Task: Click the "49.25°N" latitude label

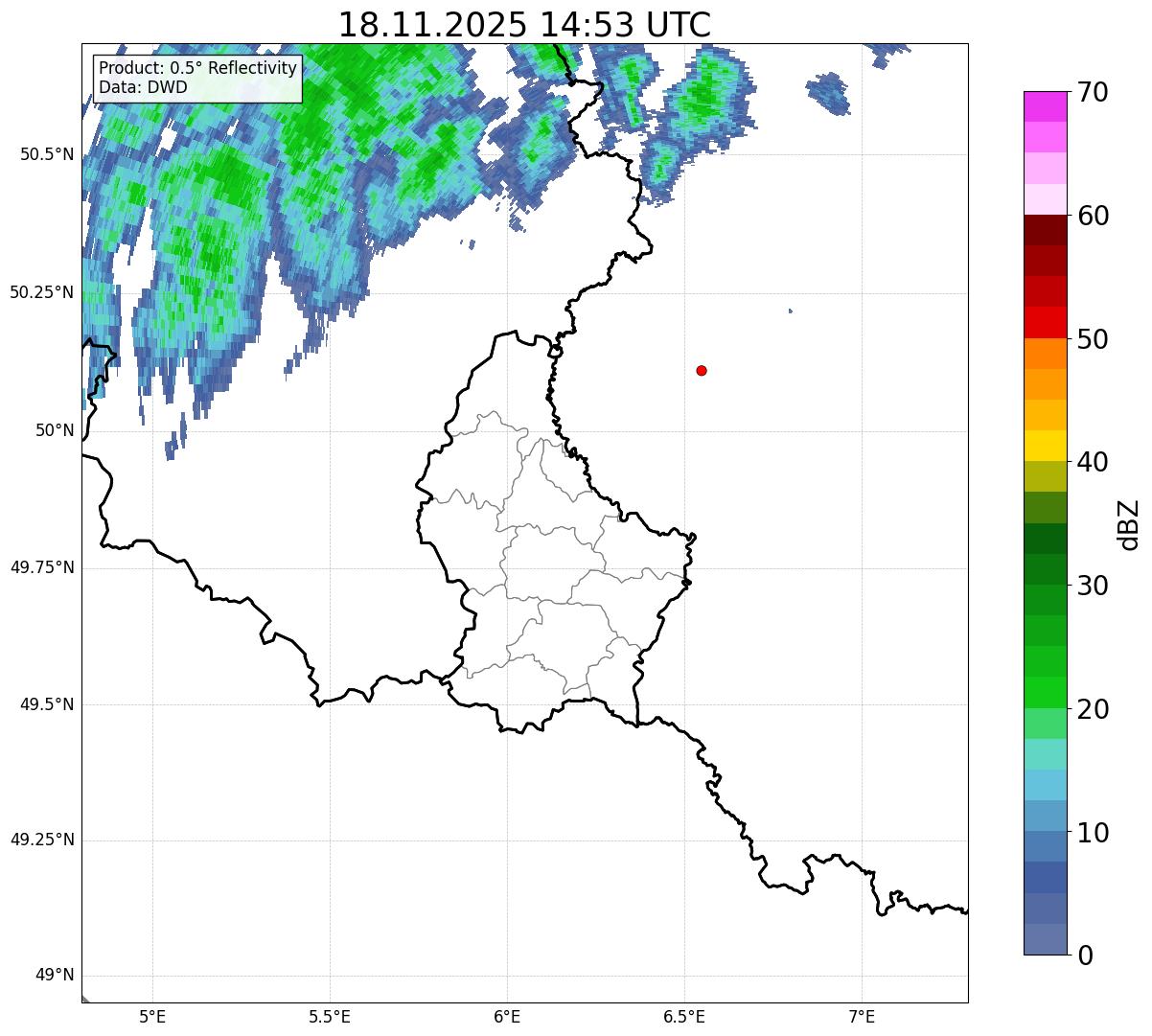Action: 42,840
